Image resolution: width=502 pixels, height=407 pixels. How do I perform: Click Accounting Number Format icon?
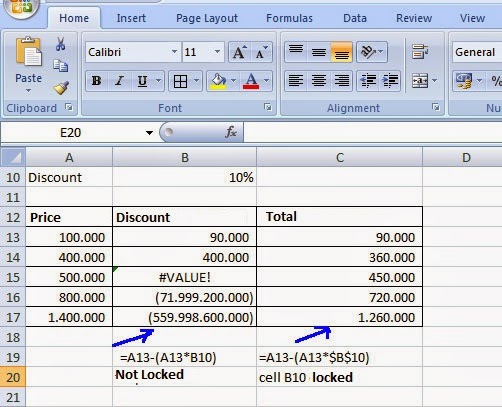tap(464, 81)
